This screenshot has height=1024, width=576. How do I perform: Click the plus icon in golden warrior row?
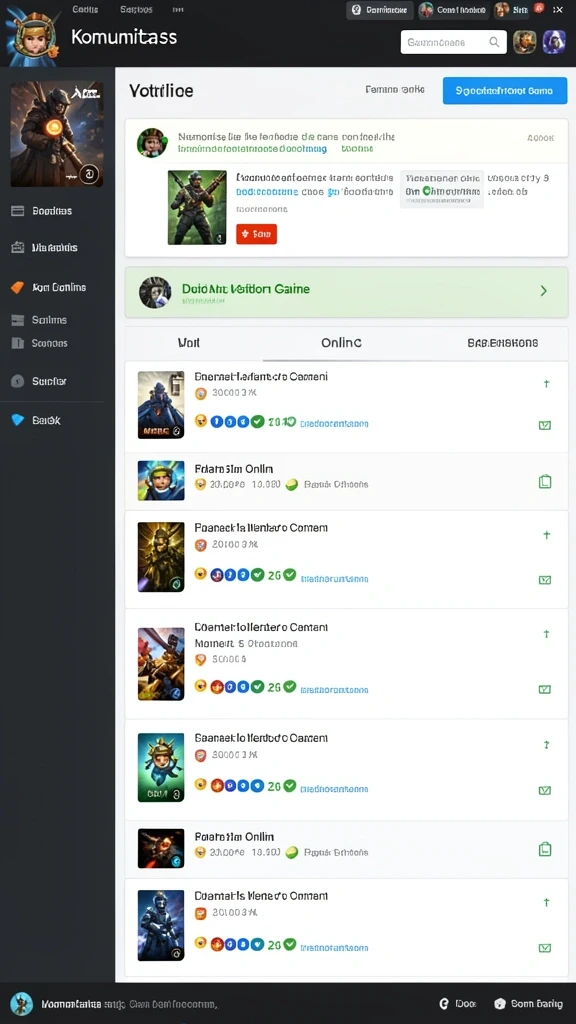[547, 535]
